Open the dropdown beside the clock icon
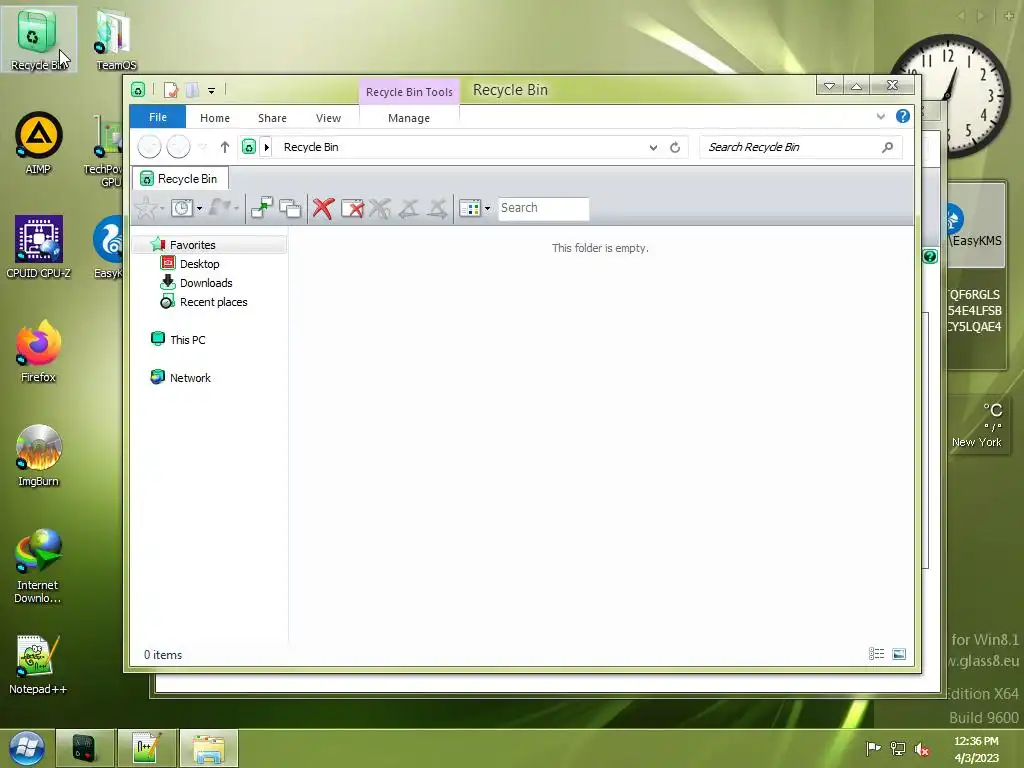This screenshot has height=768, width=1024. point(199,209)
